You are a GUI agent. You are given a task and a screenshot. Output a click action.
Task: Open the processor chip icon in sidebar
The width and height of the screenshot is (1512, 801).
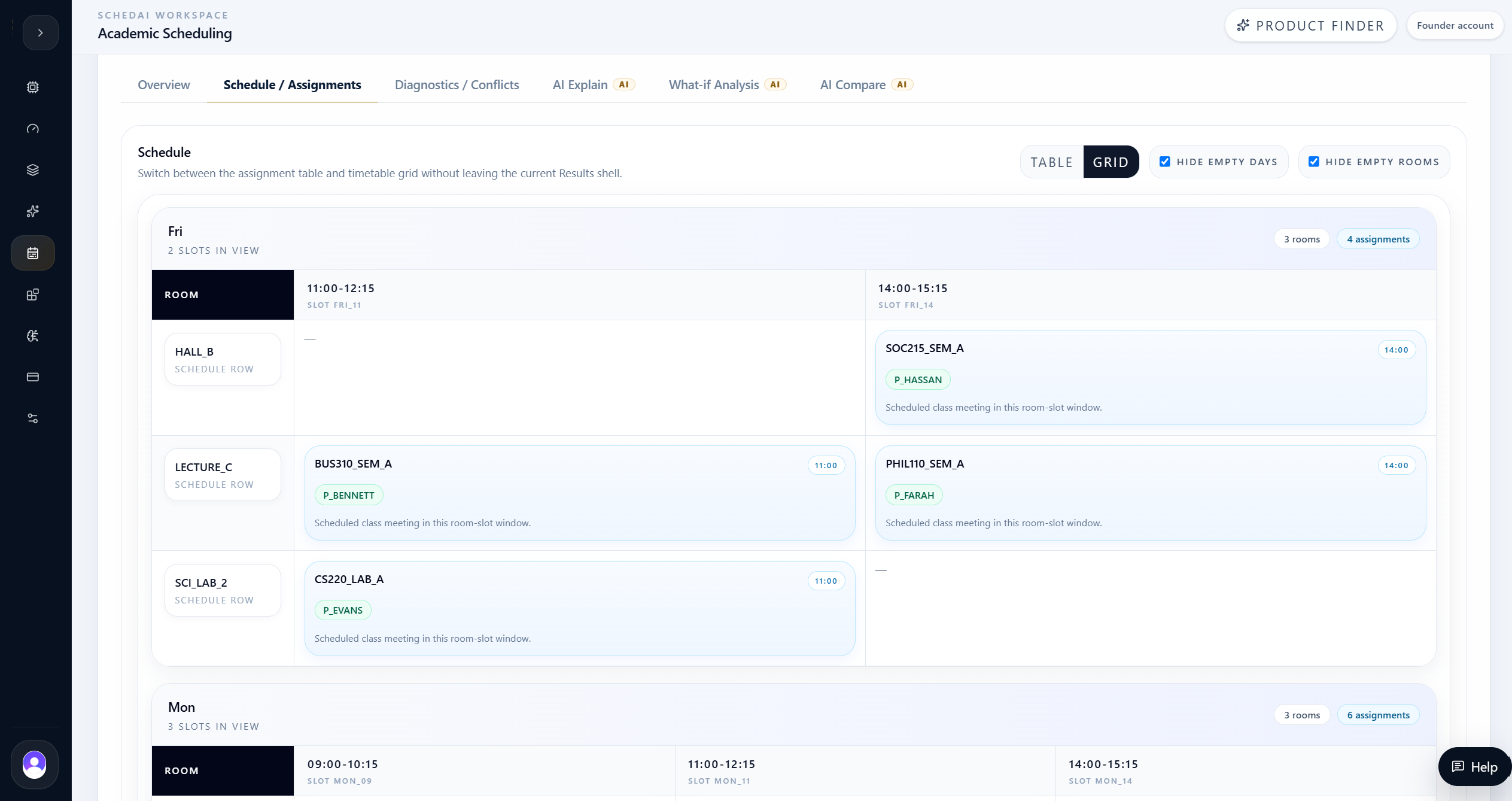tap(33, 87)
